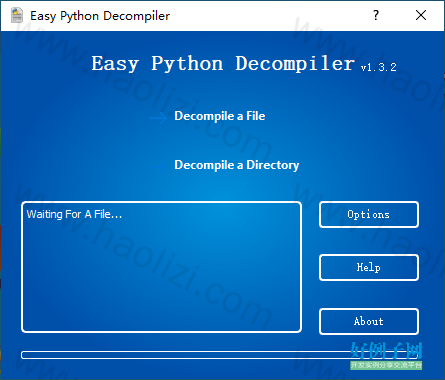The width and height of the screenshot is (445, 380).
Task: Close the Easy Python Decompiler window
Action: 421,15
